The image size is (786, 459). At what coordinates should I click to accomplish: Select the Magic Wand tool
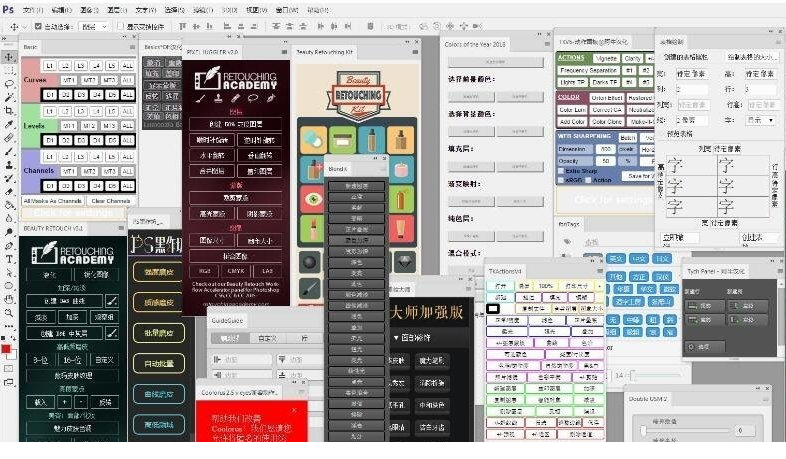tap(9, 97)
